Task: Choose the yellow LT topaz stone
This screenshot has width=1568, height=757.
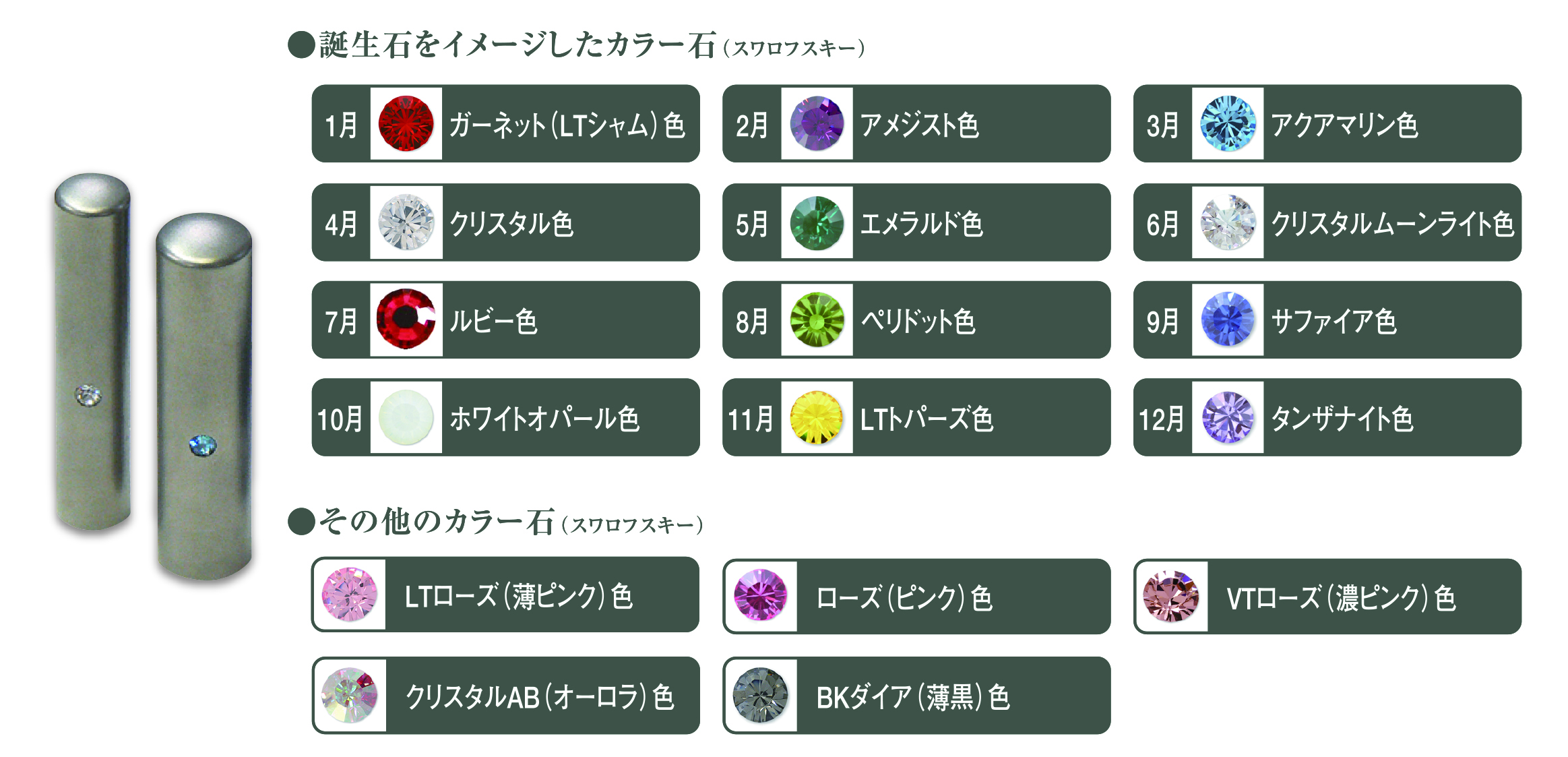Action: [x=817, y=417]
